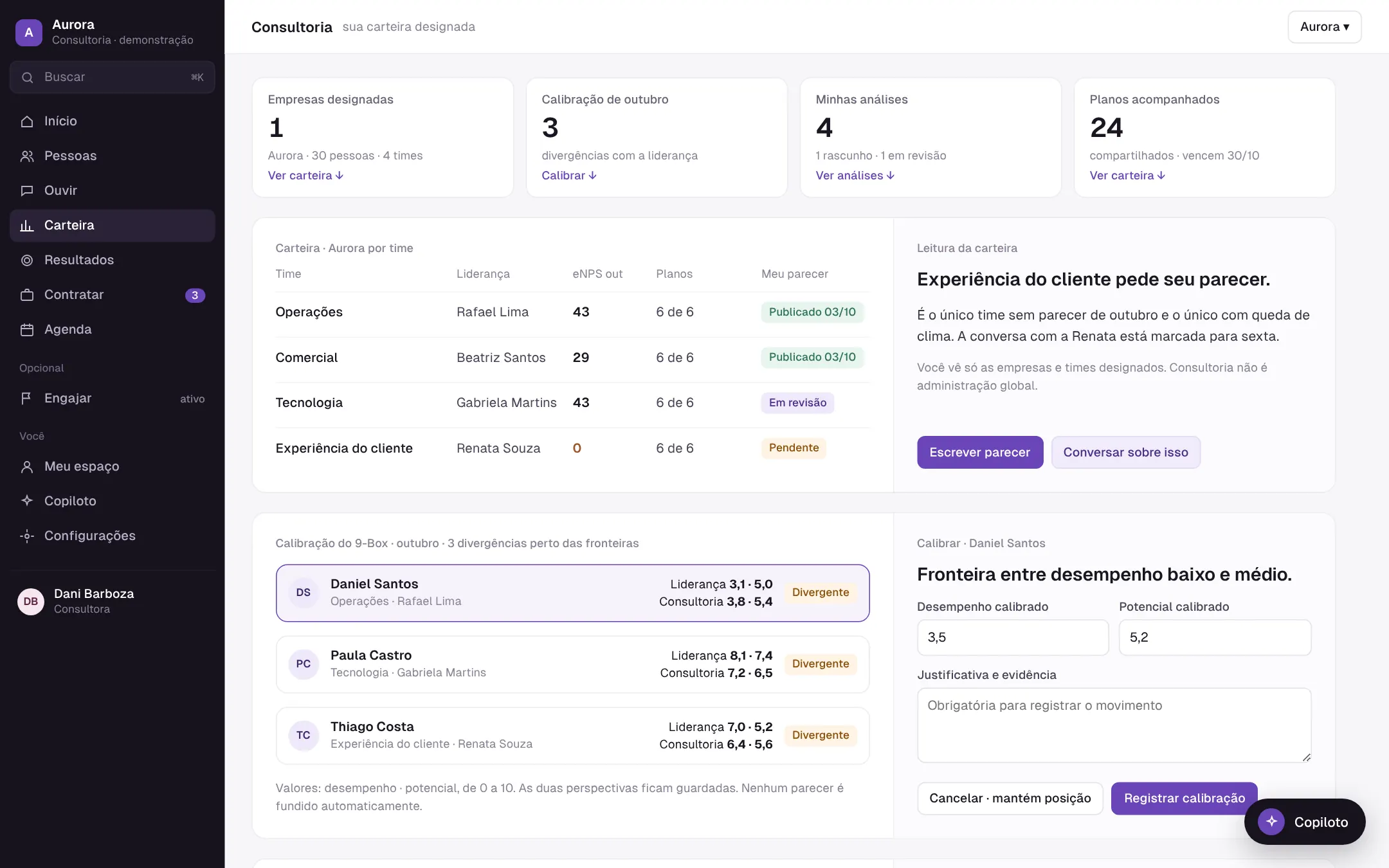Click the Escrever parecer button
The height and width of the screenshot is (868, 1389).
(980, 453)
